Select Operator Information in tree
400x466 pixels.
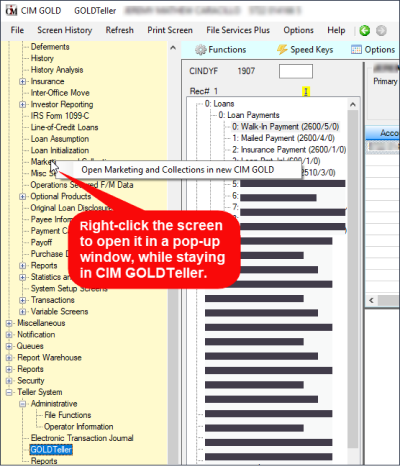(x=79, y=427)
